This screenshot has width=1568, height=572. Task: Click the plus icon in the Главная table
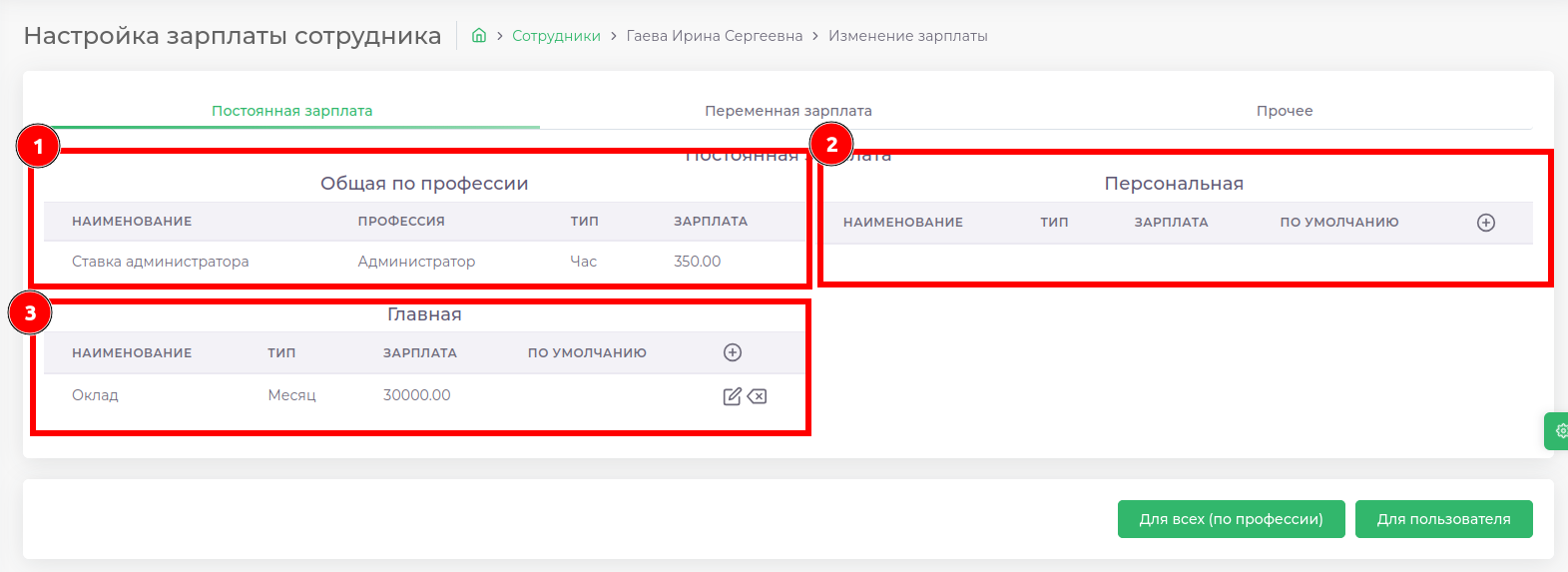732,352
